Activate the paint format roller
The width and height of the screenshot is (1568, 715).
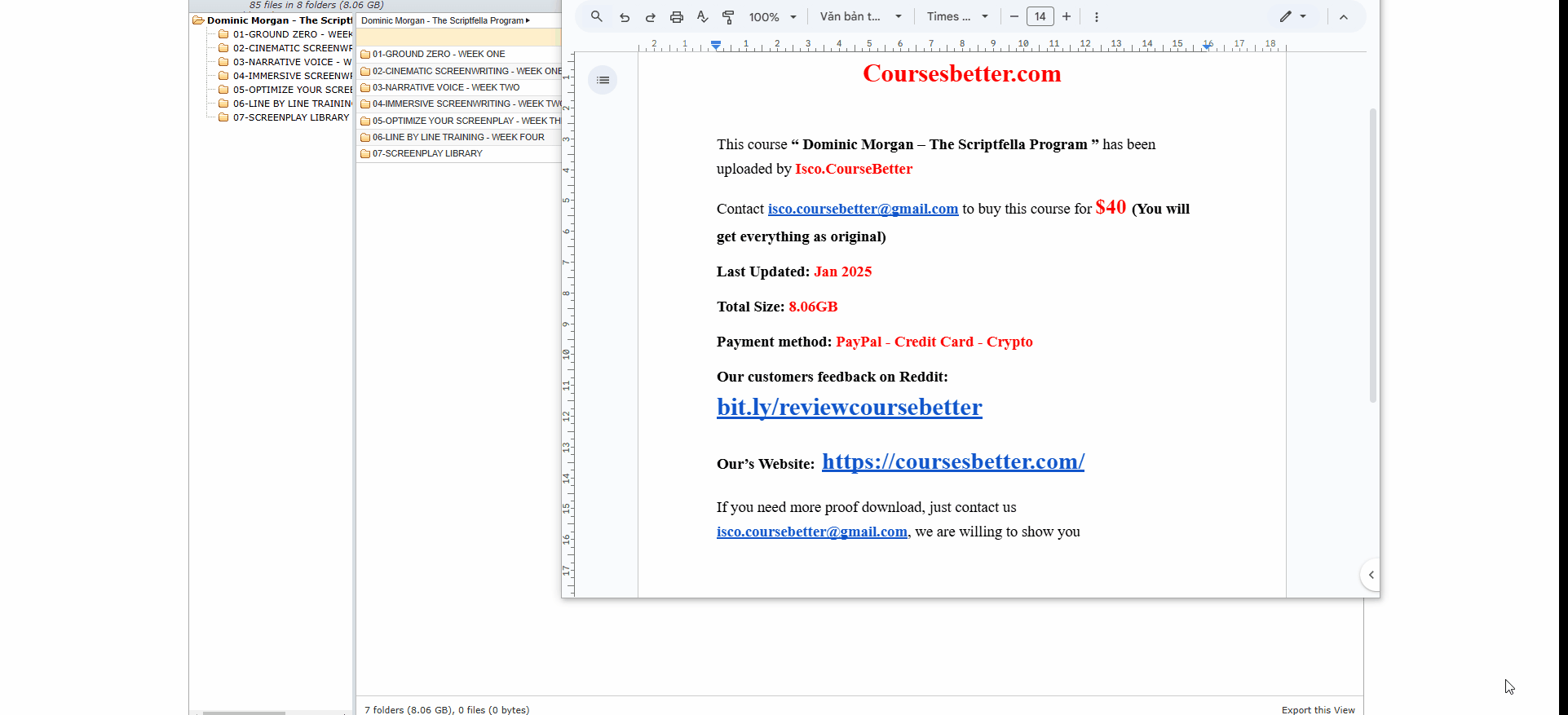[x=729, y=17]
